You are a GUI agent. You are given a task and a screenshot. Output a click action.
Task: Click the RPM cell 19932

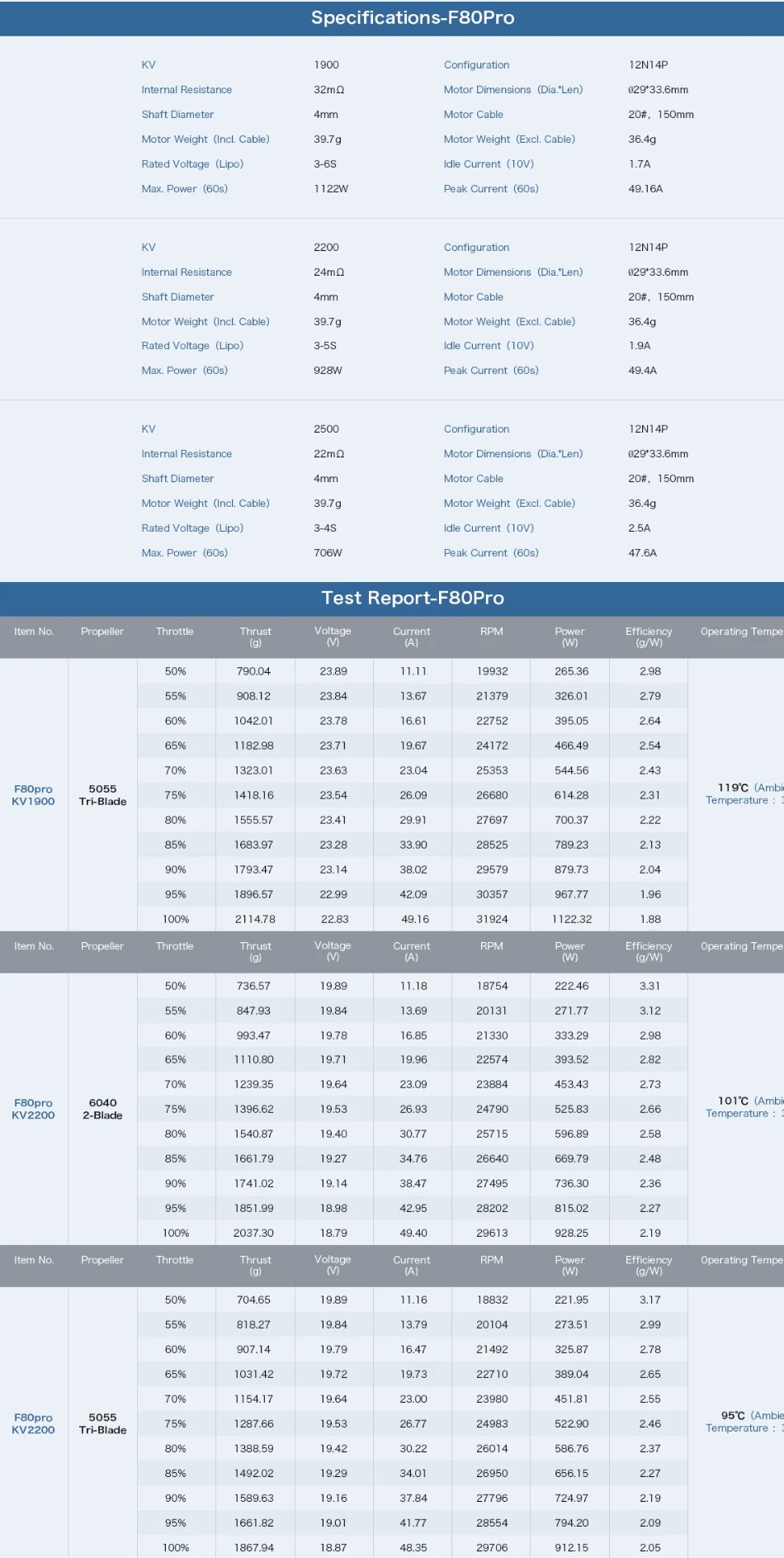(492, 671)
